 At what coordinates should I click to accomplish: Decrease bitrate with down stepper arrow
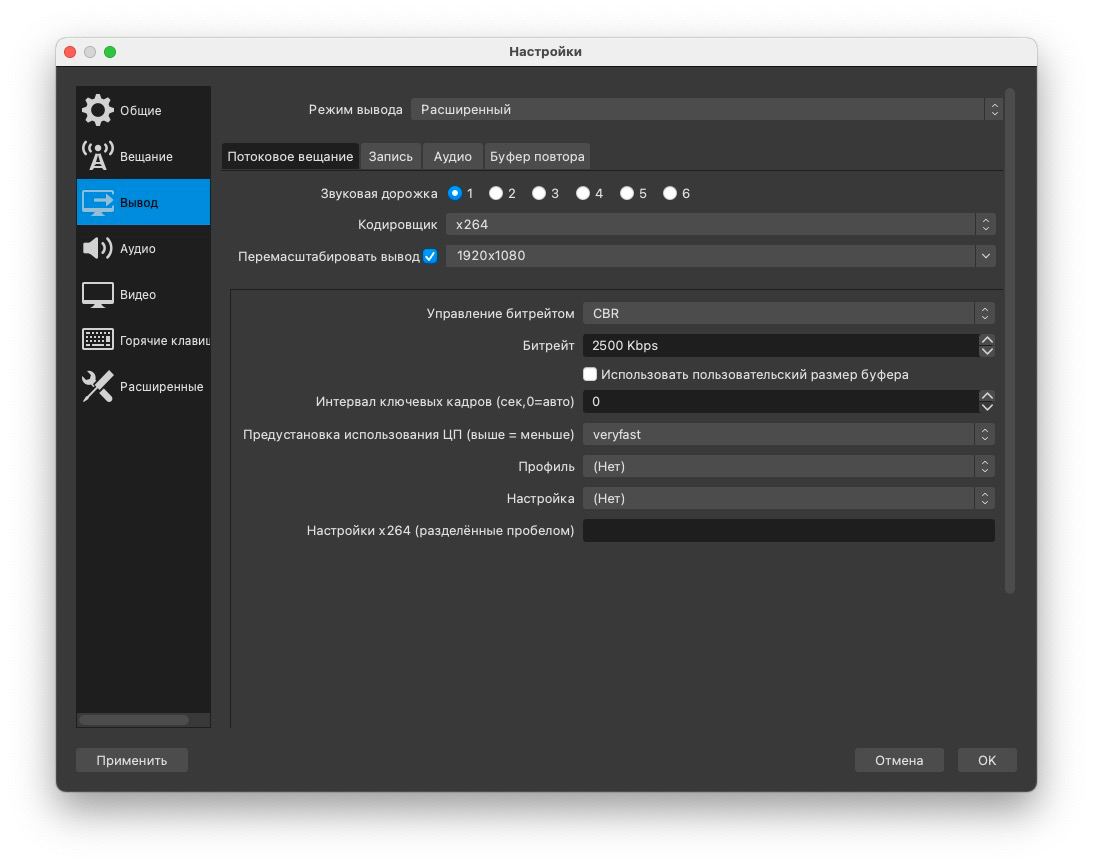coord(987,351)
